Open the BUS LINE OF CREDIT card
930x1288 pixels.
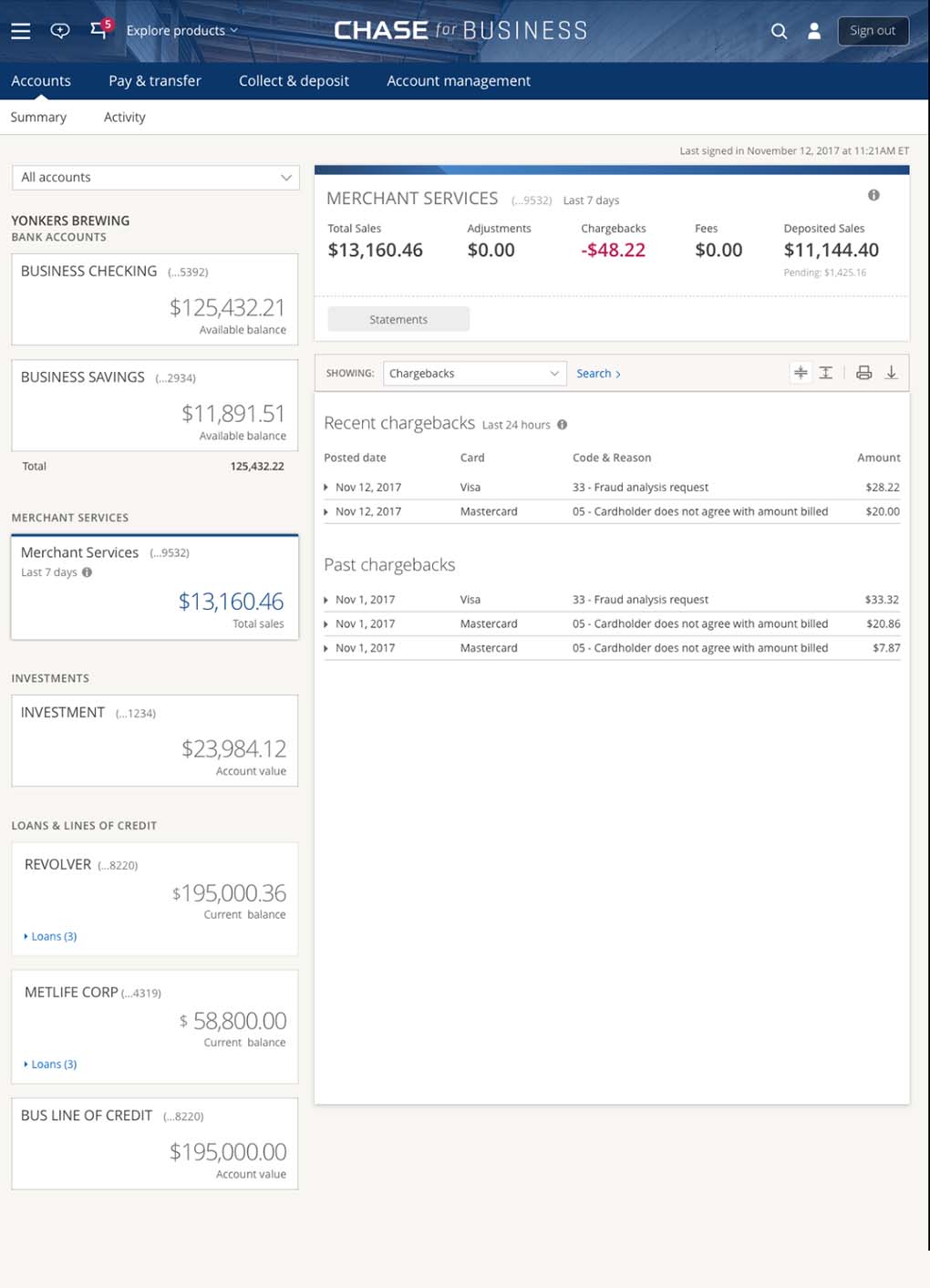(155, 1143)
